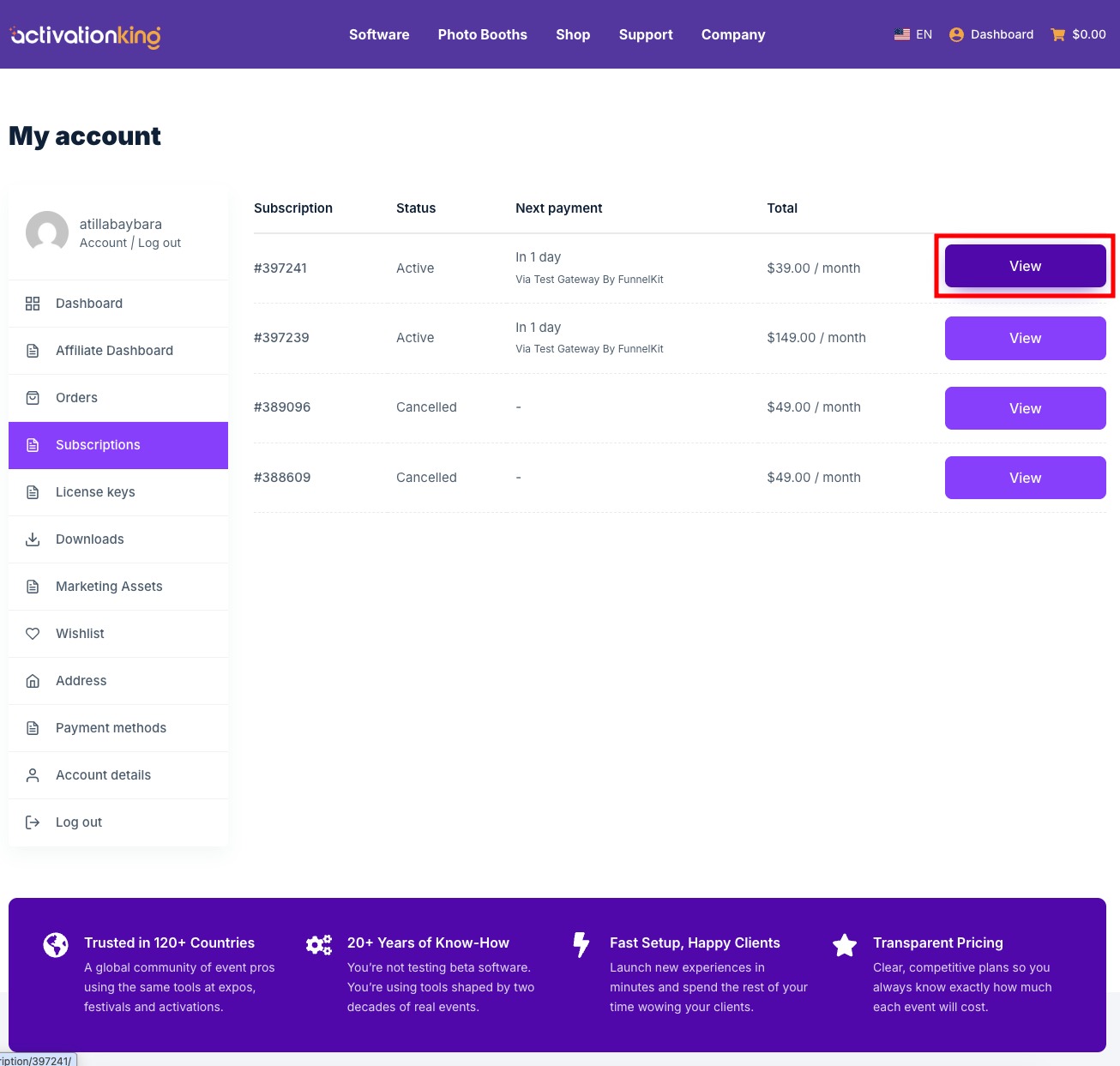Click the Wishlist heart icon
The image size is (1120, 1066).
(33, 634)
